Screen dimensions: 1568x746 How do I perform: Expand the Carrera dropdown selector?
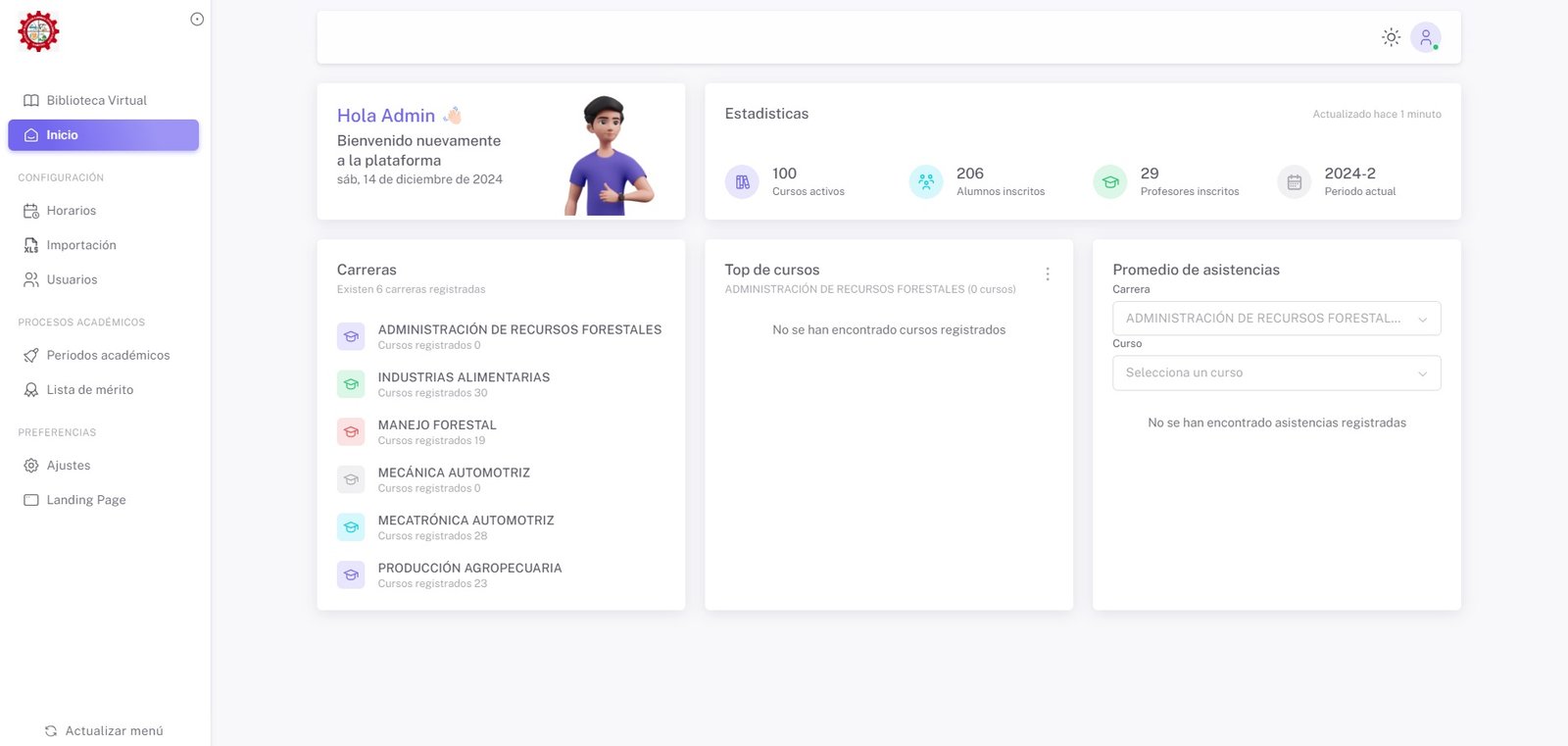[x=1277, y=319]
